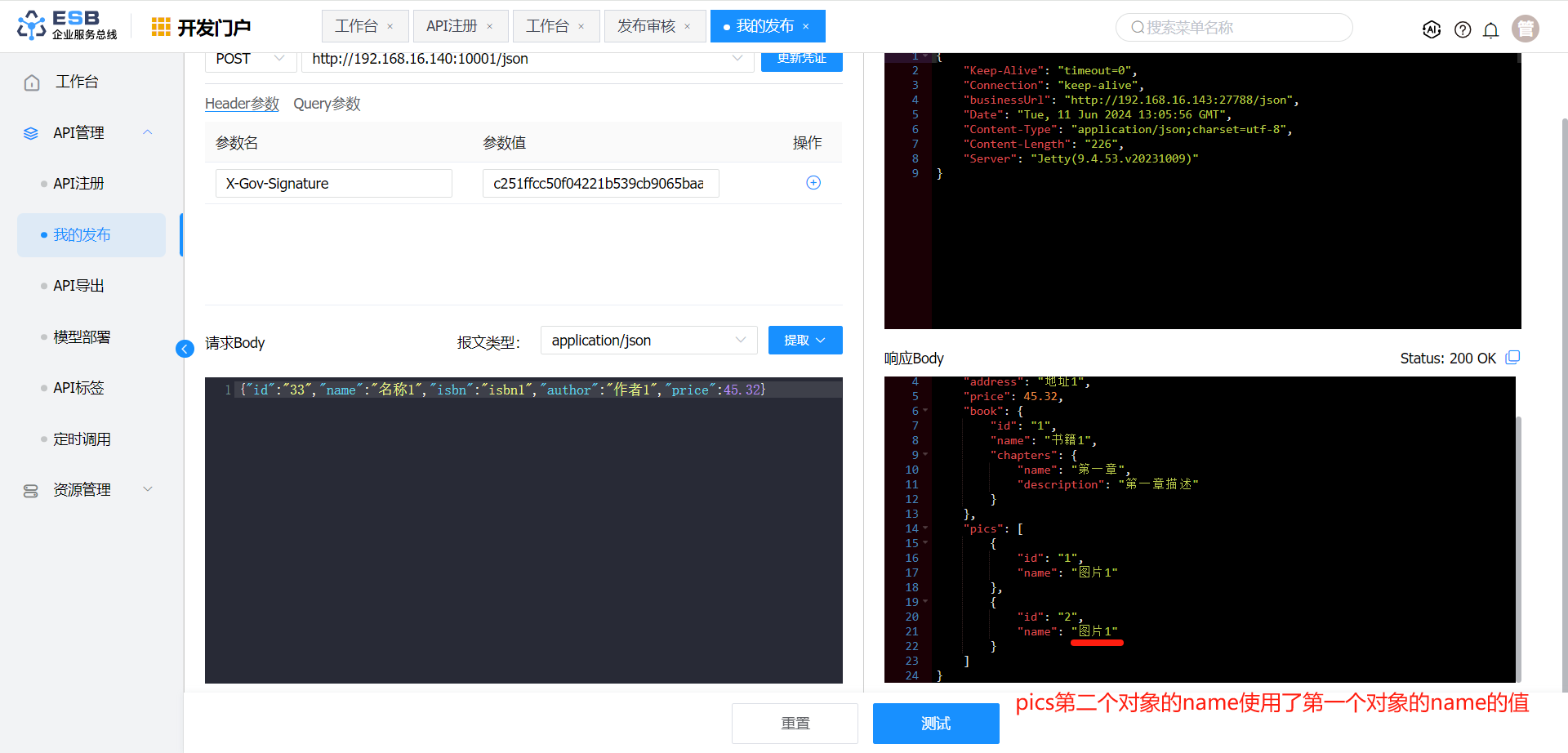This screenshot has height=753, width=1568.
Task: Collapse the sidebar with the blue arrow
Action: (185, 349)
